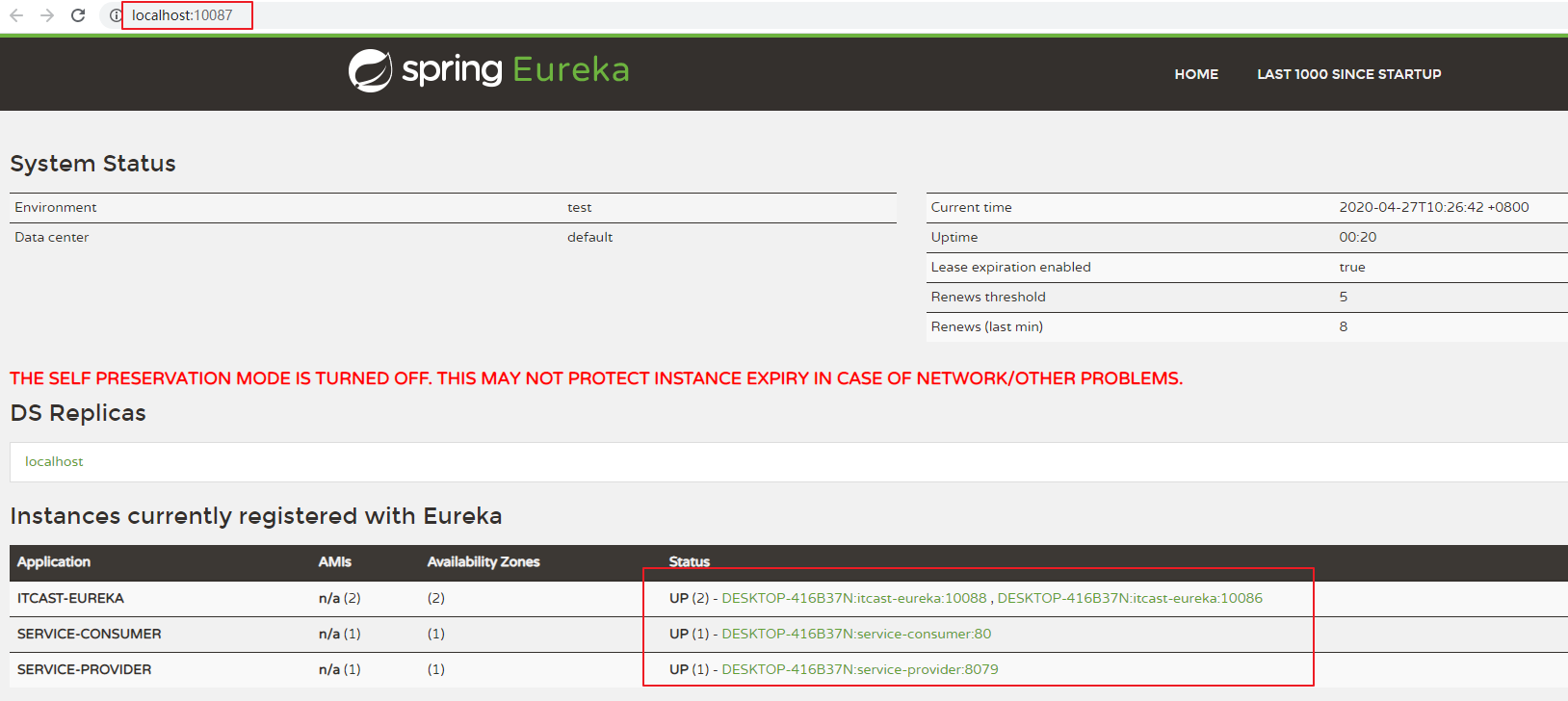The height and width of the screenshot is (701, 1568).
Task: Click the Spring Eureka logo
Action: click(x=488, y=70)
